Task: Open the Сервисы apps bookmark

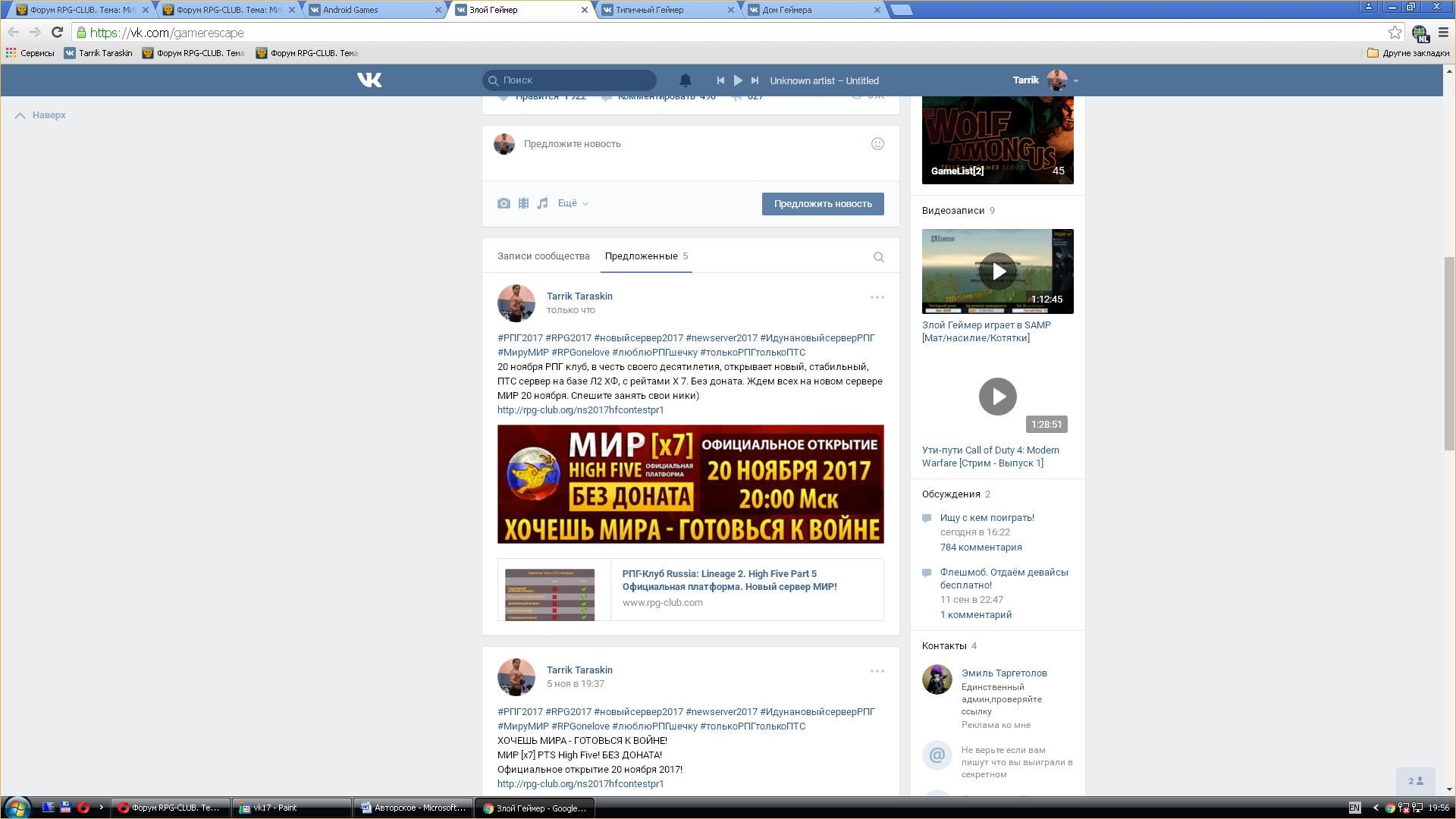Action: 30,53
